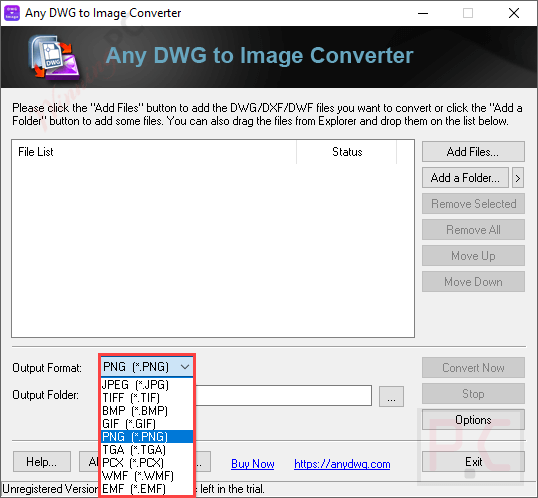This screenshot has height=498, width=538.
Task: Pick PCX (*.PCX) output format
Action: tap(147, 463)
